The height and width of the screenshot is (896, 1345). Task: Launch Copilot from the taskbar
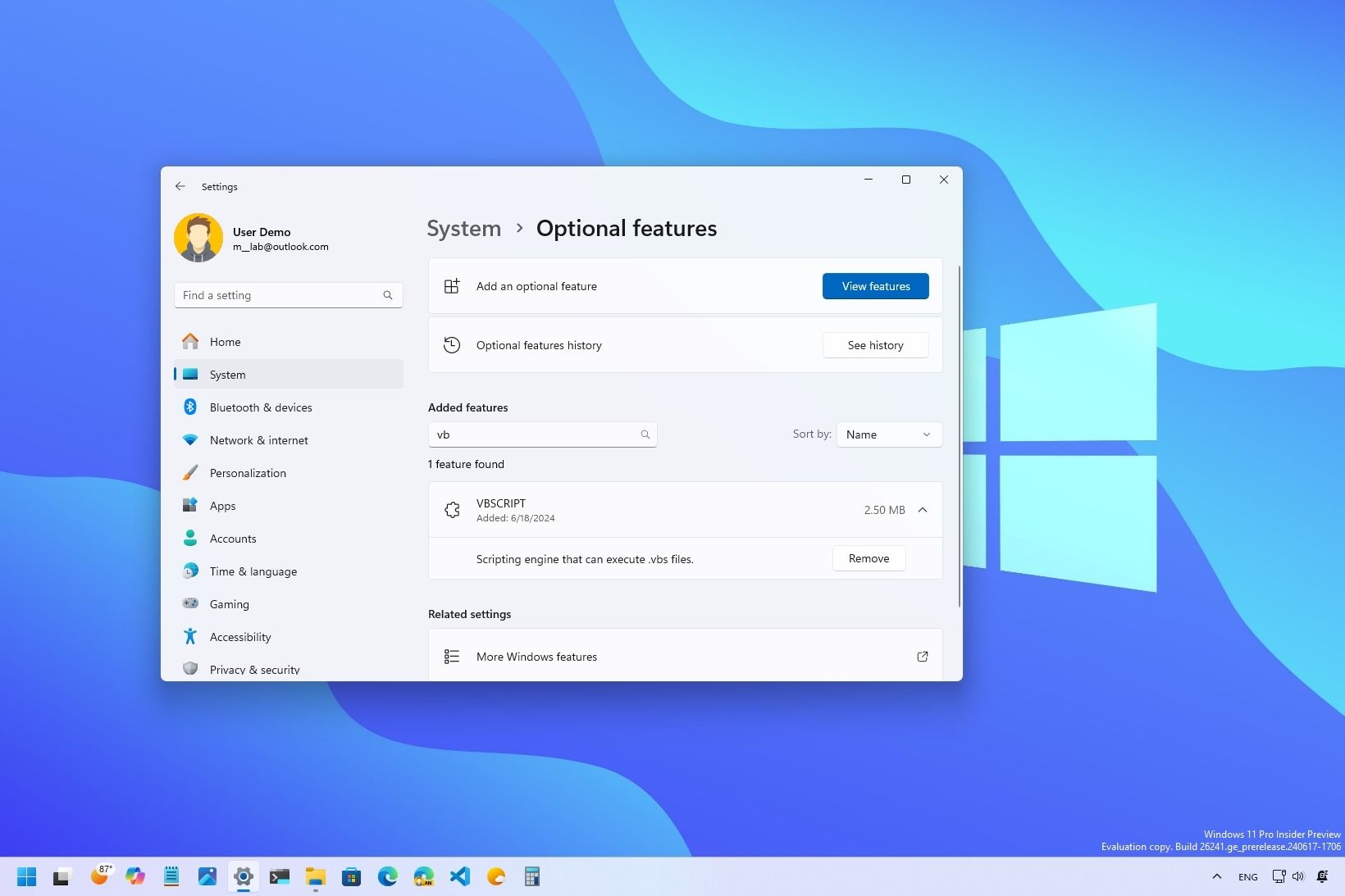click(135, 877)
